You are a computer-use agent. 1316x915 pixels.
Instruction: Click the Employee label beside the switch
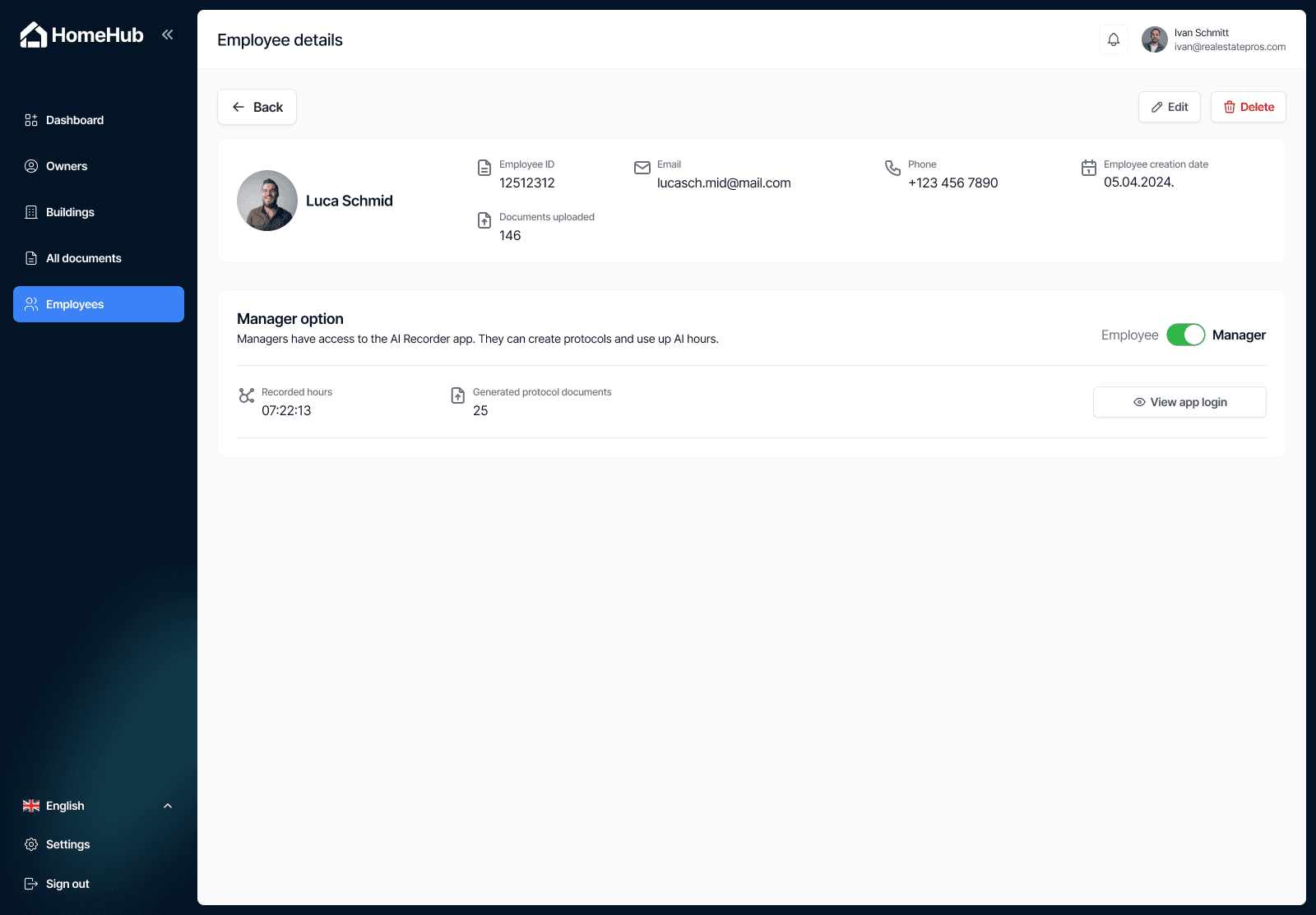[x=1130, y=335]
